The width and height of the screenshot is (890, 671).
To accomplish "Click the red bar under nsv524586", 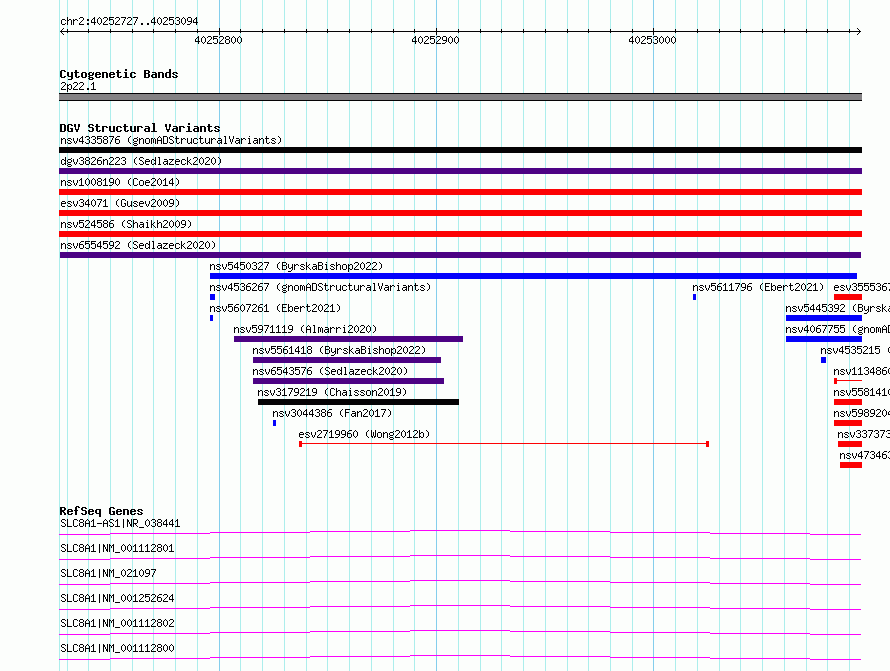I will pyautogui.click(x=460, y=234).
